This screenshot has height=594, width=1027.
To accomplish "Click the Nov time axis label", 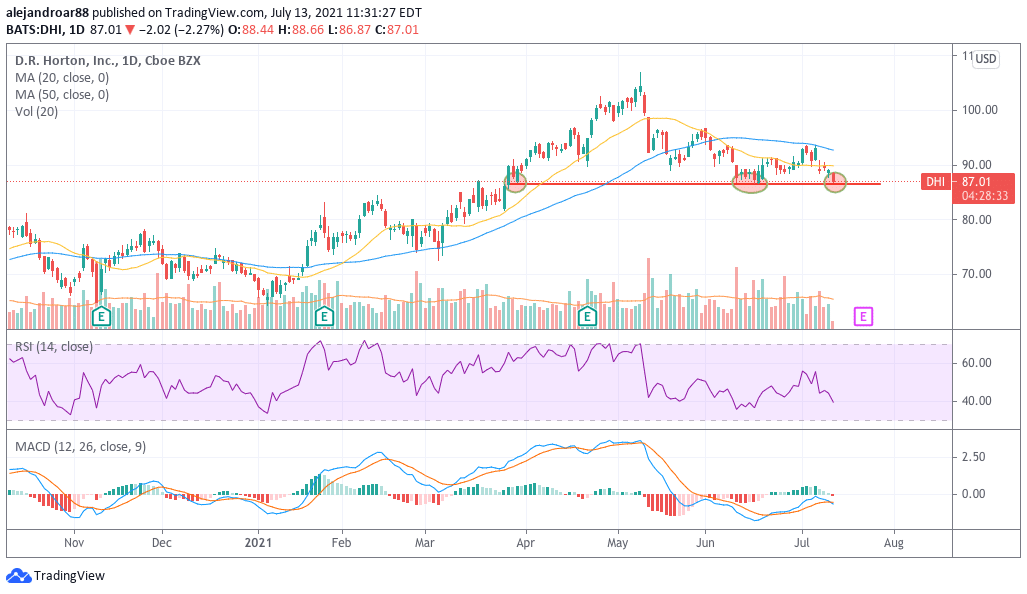I will coord(74,543).
